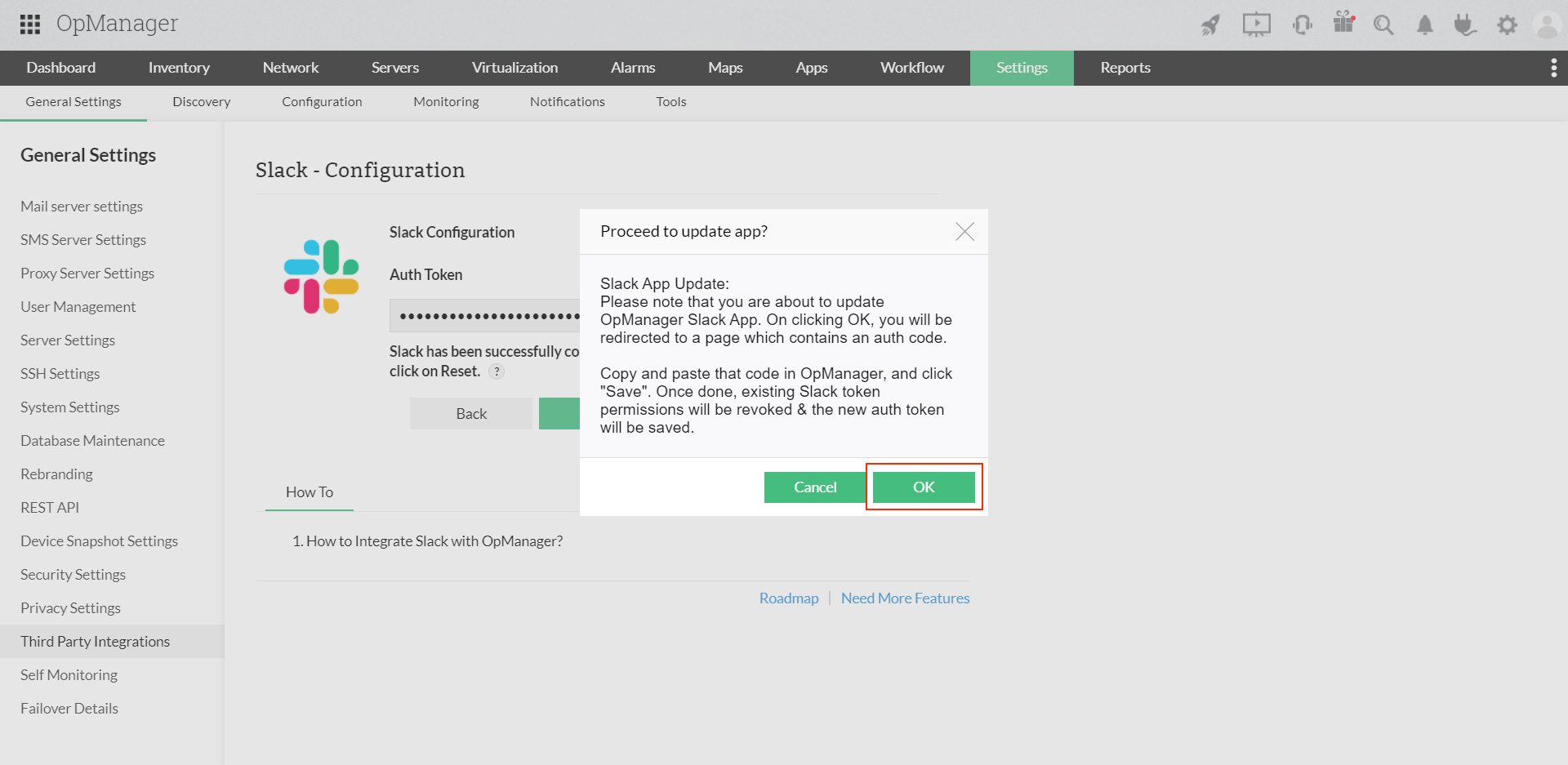Open the Dashboard menu
Image resolution: width=1568 pixels, height=765 pixels.
tap(61, 68)
